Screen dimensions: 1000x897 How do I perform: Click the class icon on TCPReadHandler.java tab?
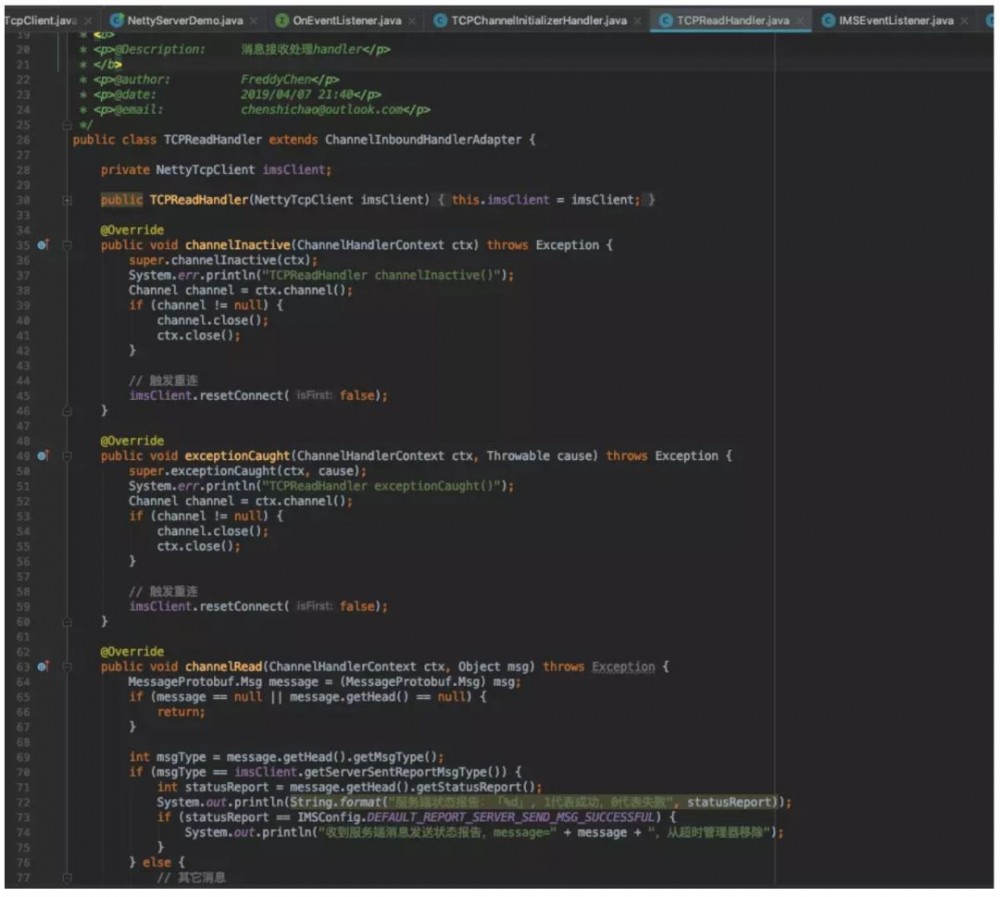tap(665, 20)
